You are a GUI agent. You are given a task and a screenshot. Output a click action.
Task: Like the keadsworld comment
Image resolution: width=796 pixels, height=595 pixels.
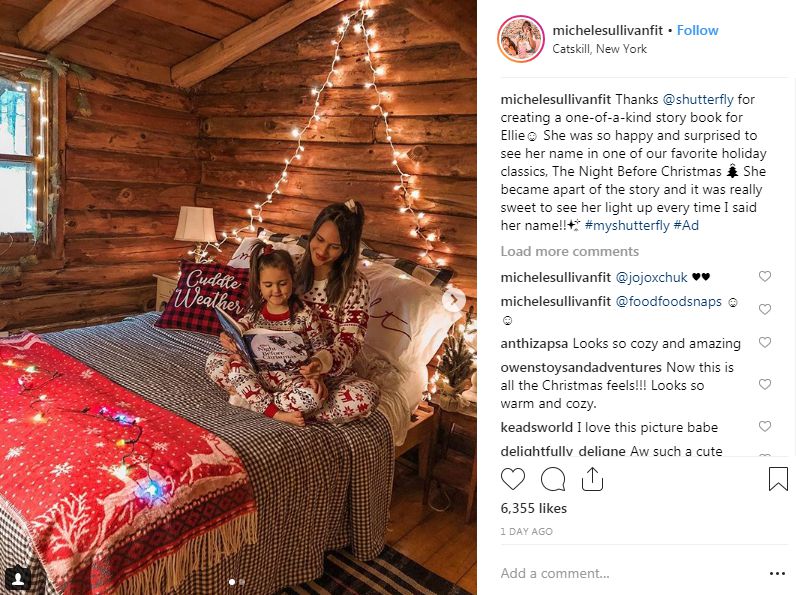click(765, 426)
